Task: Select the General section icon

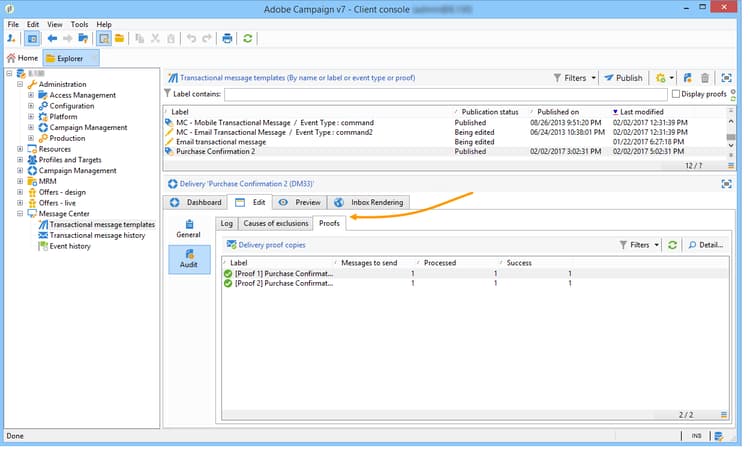Action: pyautogui.click(x=188, y=229)
